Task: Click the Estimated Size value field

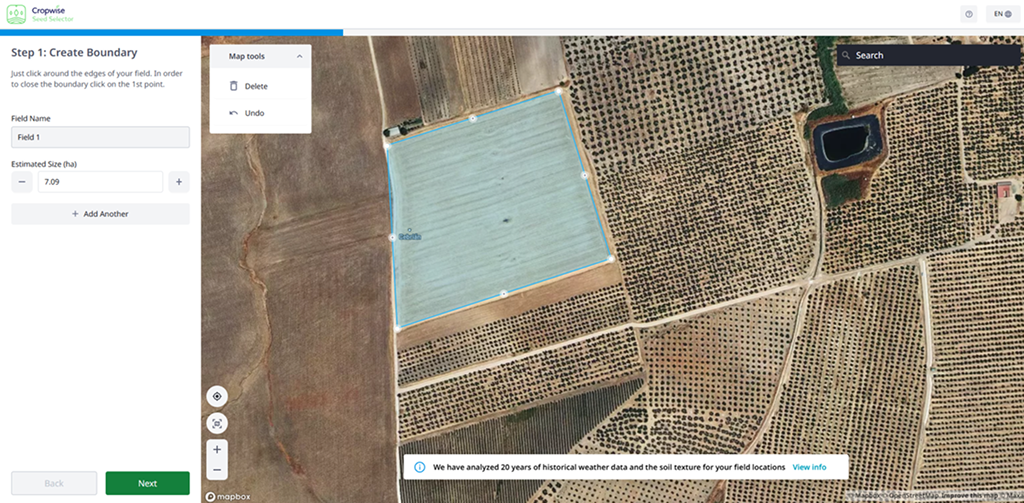Action: 101,182
